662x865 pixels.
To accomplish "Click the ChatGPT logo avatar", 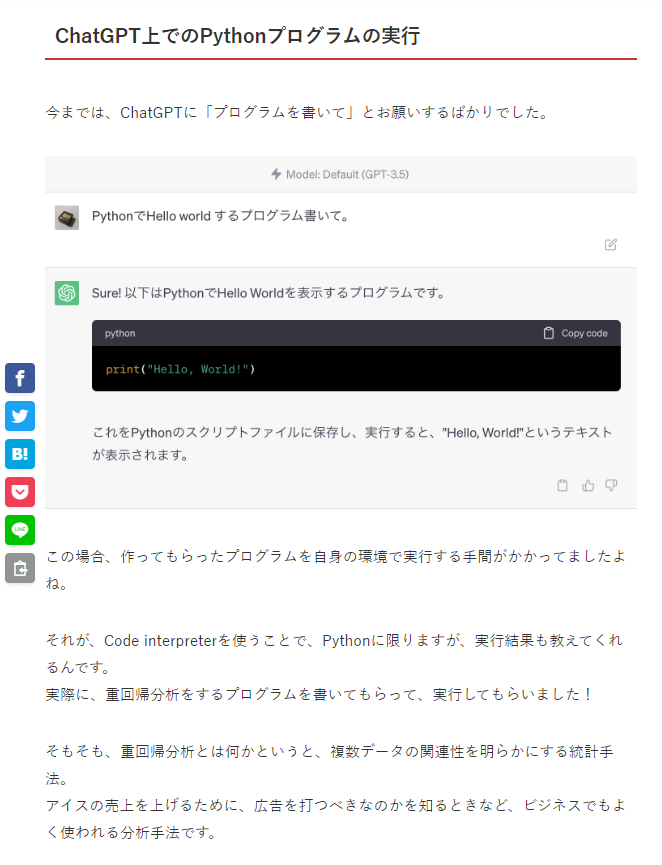I will click(67, 293).
